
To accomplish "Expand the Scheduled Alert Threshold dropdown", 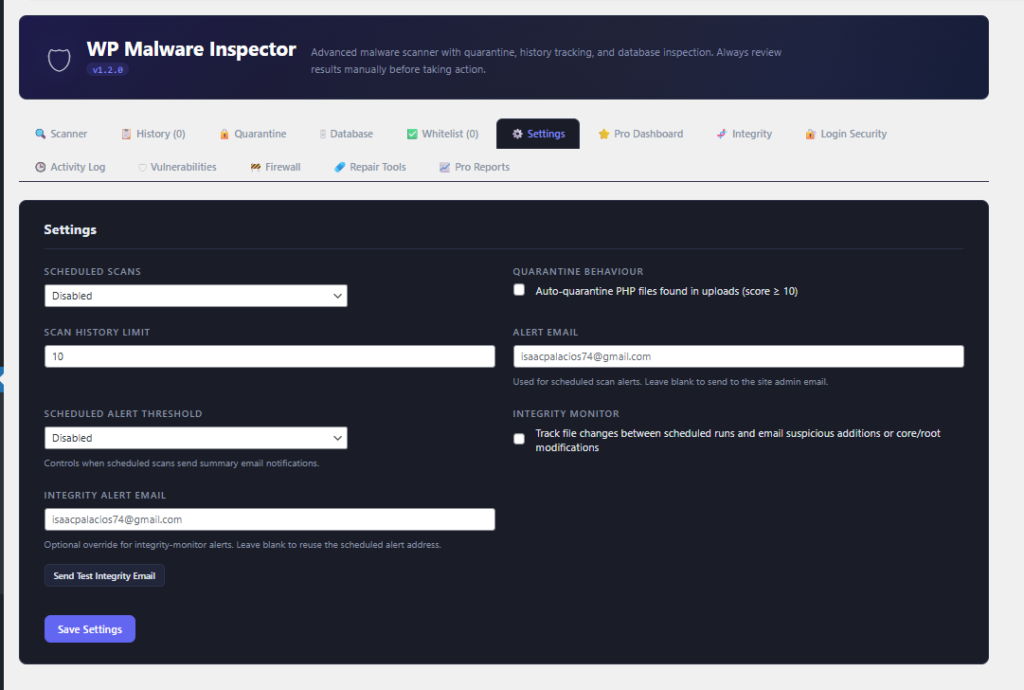I will coord(195,437).
